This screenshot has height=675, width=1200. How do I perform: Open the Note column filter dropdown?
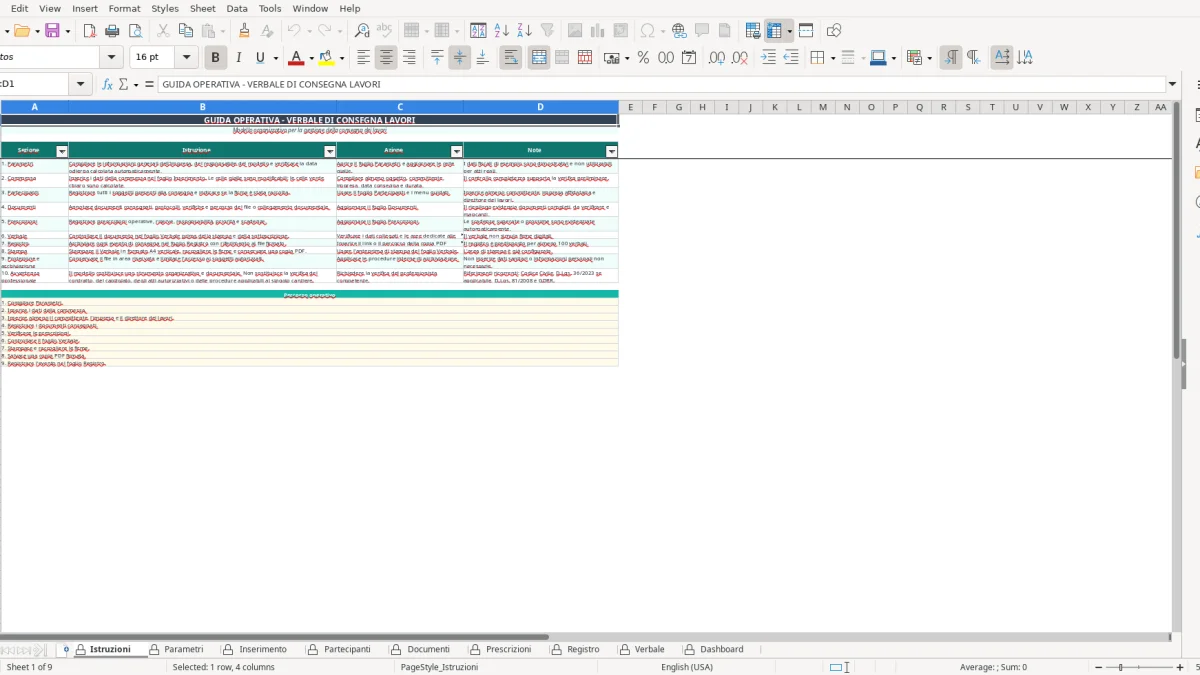pyautogui.click(x=612, y=151)
